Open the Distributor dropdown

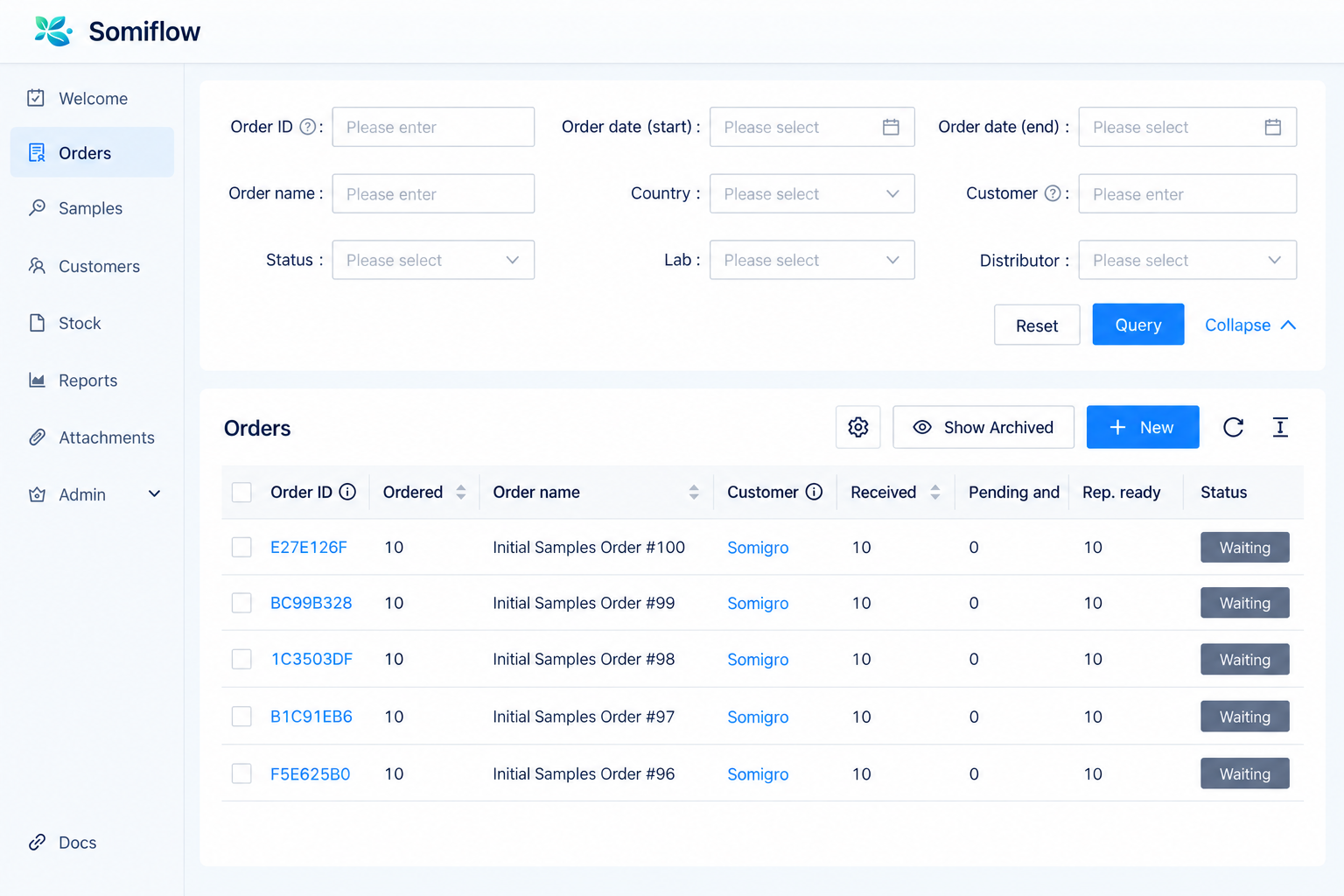1187,260
